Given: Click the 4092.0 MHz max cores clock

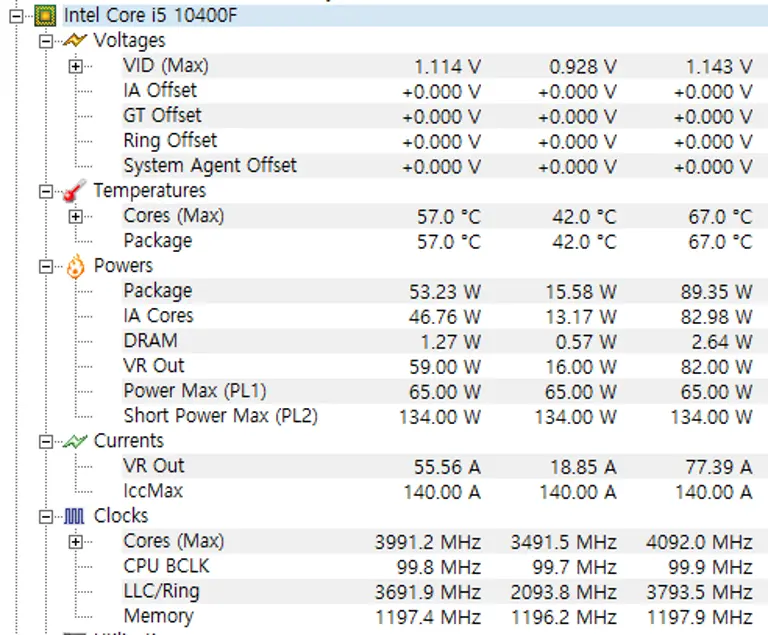Looking at the screenshot, I should [699, 542].
